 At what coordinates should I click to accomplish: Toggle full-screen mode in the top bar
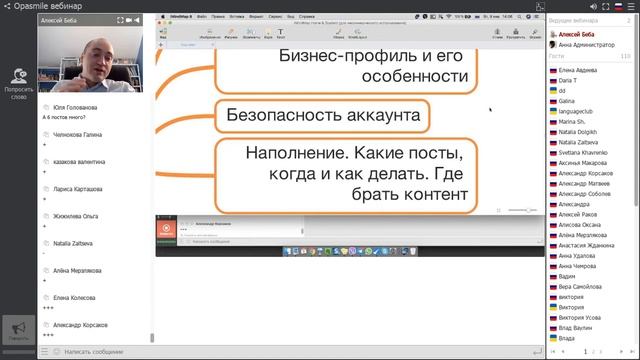click(606, 7)
